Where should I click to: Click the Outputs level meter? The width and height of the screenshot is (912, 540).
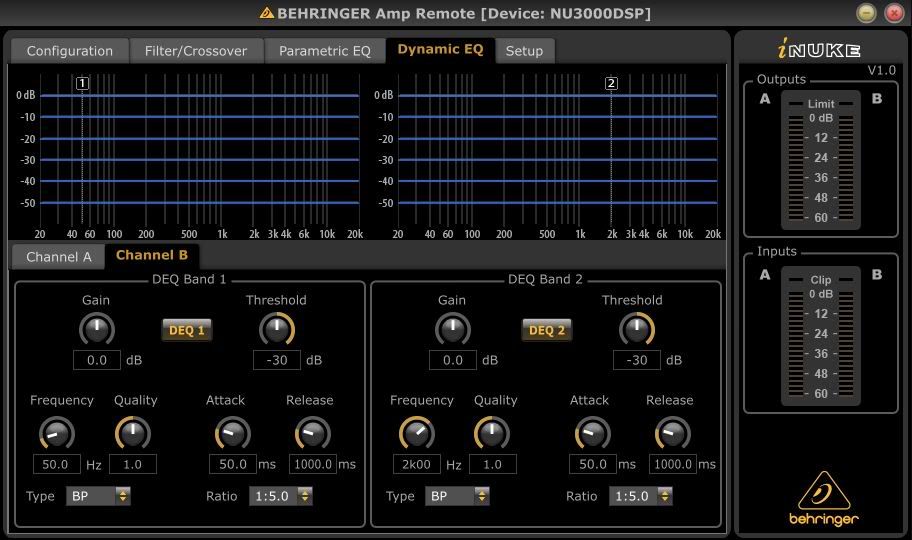coord(821,159)
